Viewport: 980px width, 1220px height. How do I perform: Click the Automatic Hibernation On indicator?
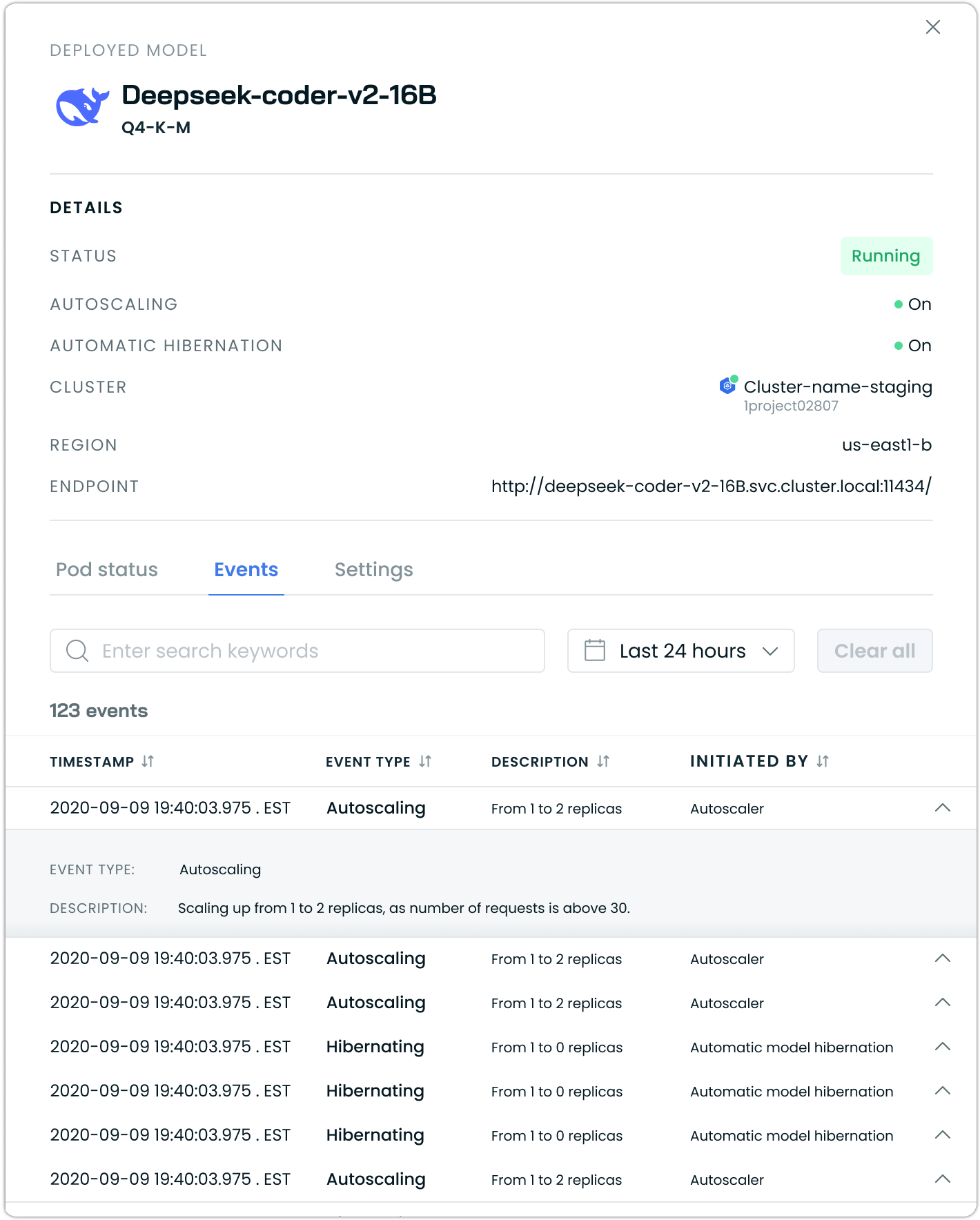[912, 346]
